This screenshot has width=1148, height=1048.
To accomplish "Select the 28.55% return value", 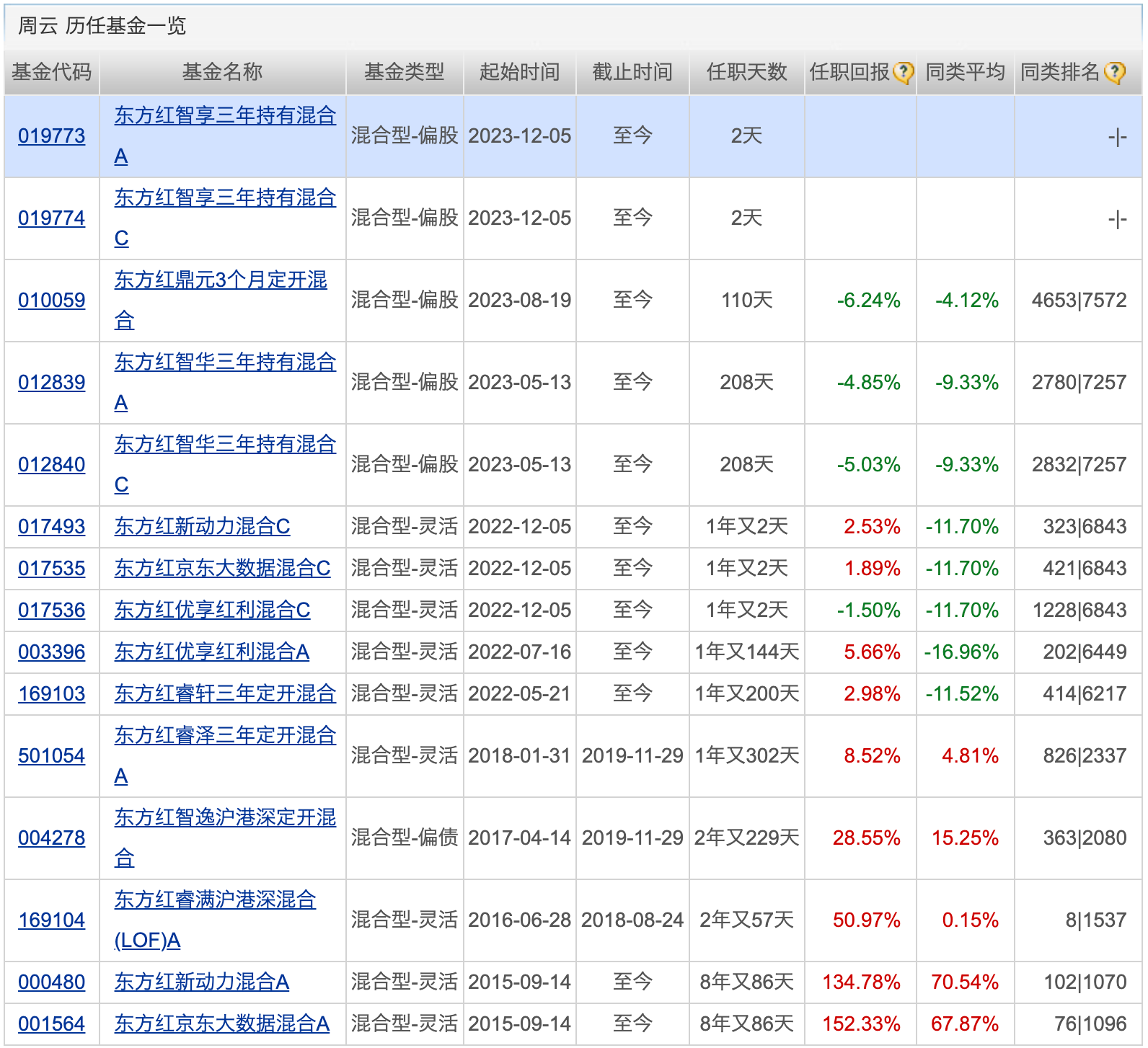I will (867, 838).
